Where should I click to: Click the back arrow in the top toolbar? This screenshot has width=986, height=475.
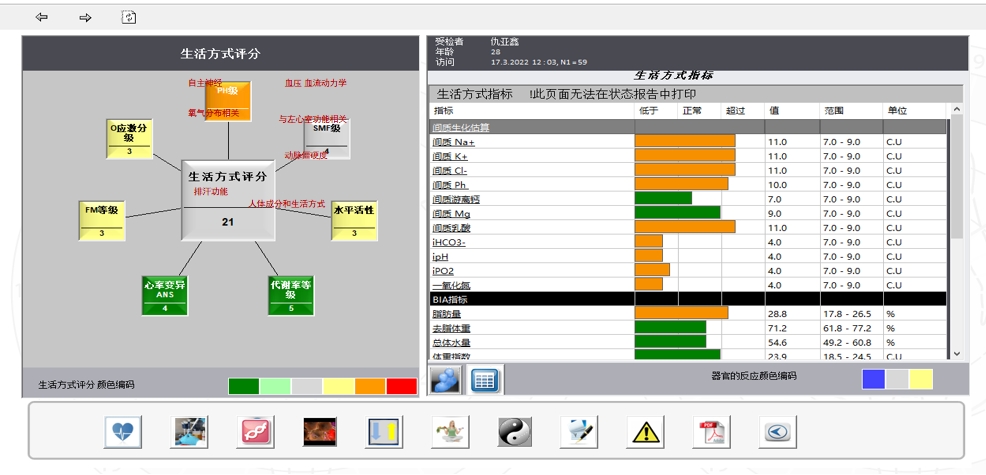point(42,18)
